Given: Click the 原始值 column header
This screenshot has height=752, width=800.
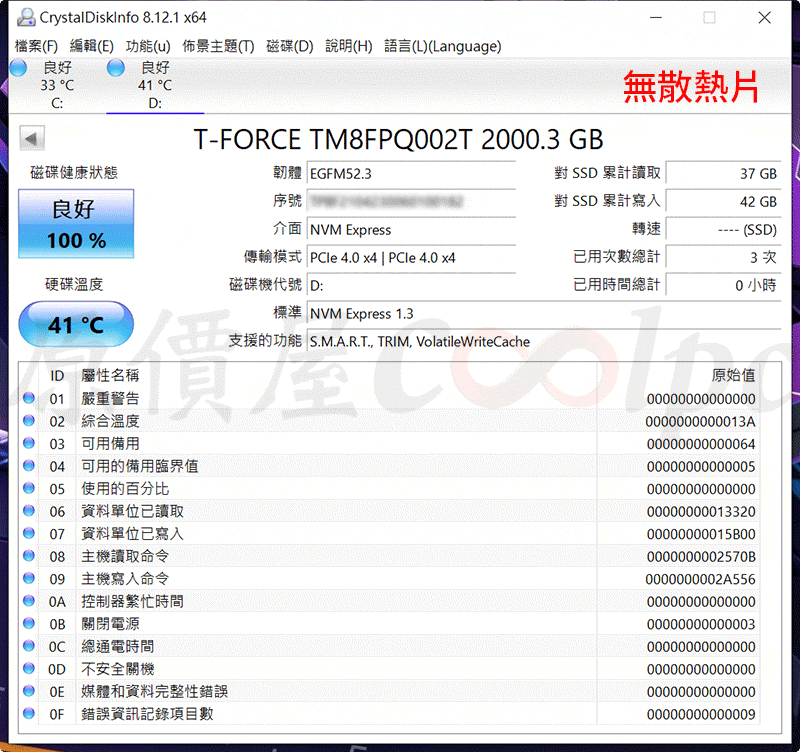Looking at the screenshot, I should [x=733, y=375].
